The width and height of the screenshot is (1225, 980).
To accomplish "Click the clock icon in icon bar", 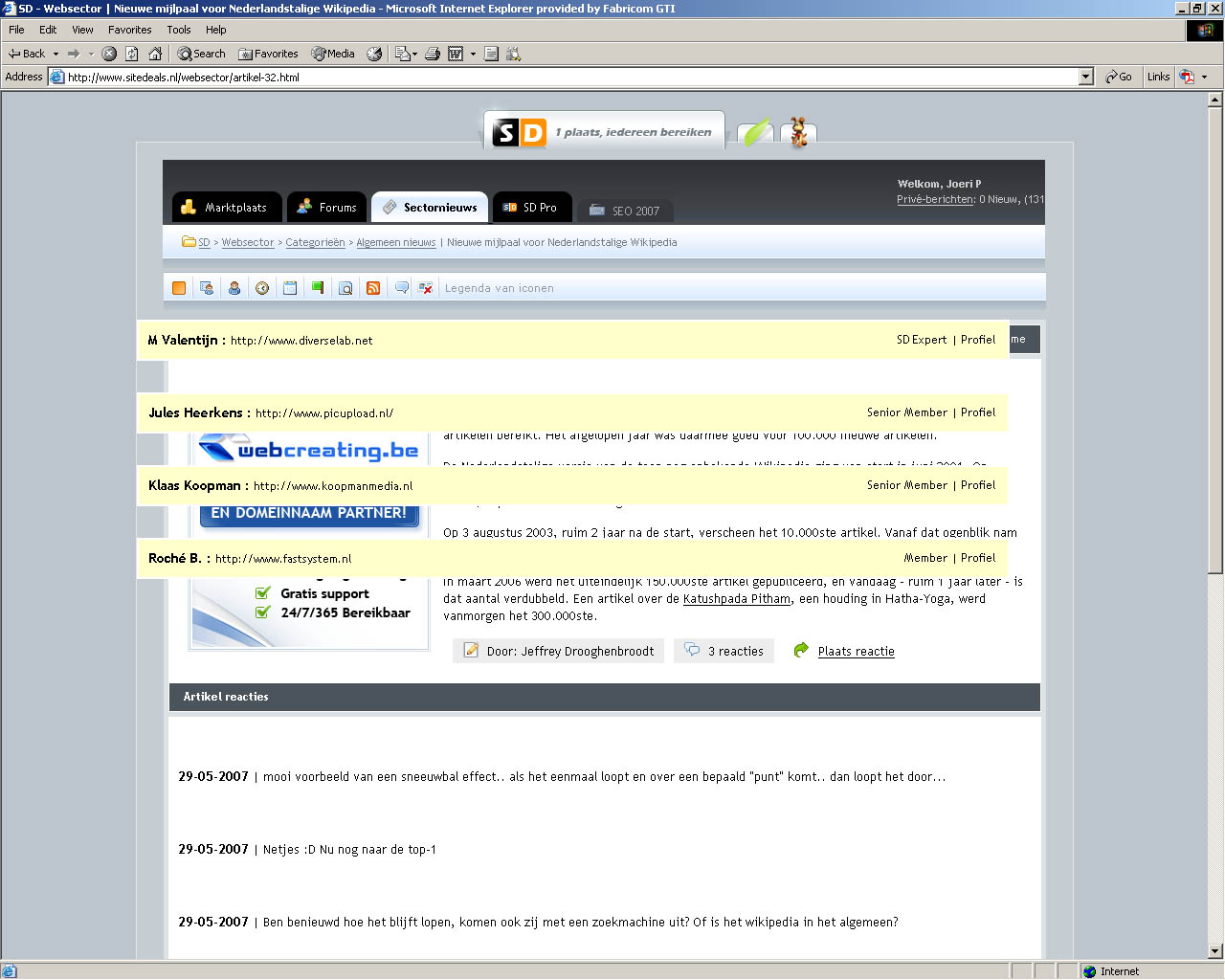I will [262, 287].
